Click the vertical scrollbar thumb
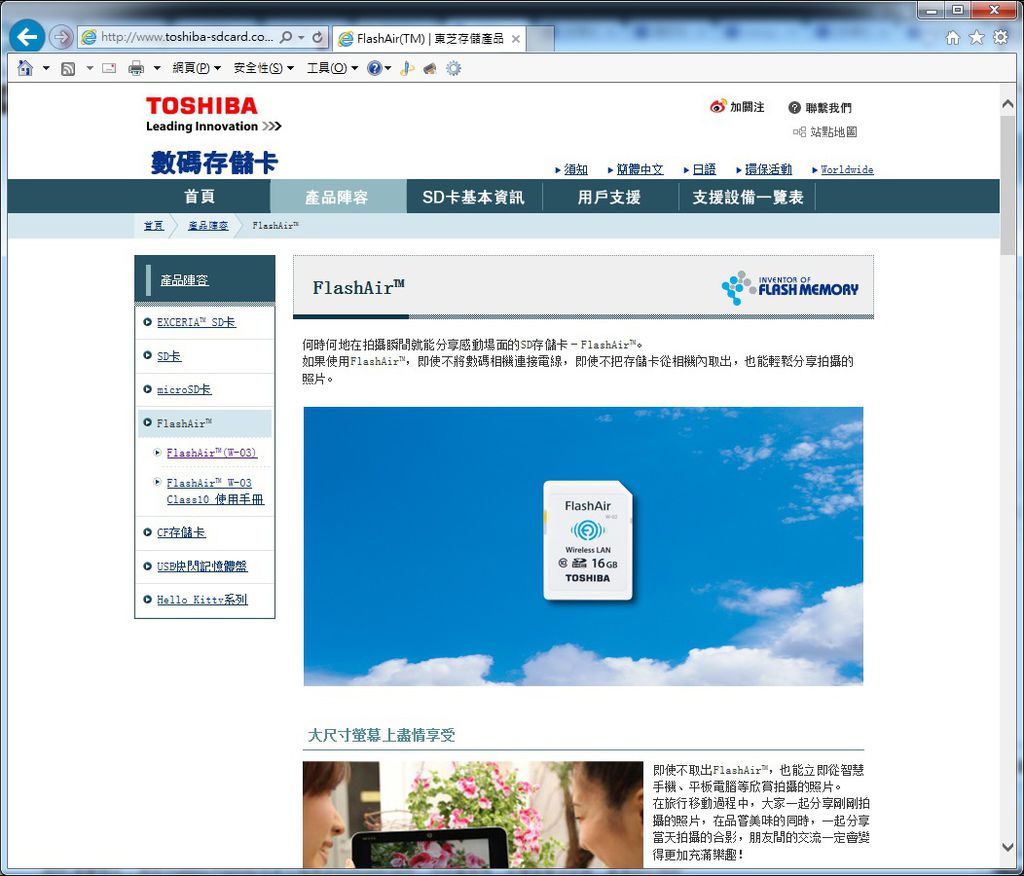 click(x=1007, y=186)
